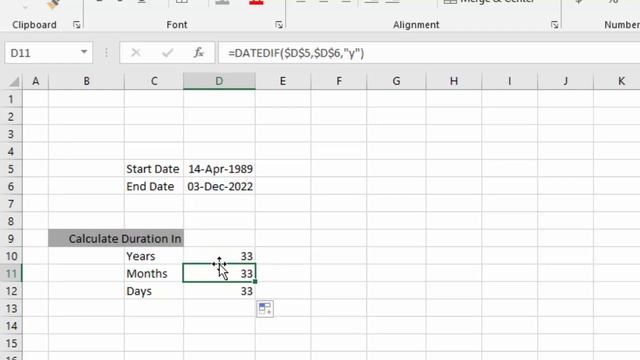The width and height of the screenshot is (640, 360).
Task: Click the Enter formula checkmark icon
Action: click(x=167, y=53)
